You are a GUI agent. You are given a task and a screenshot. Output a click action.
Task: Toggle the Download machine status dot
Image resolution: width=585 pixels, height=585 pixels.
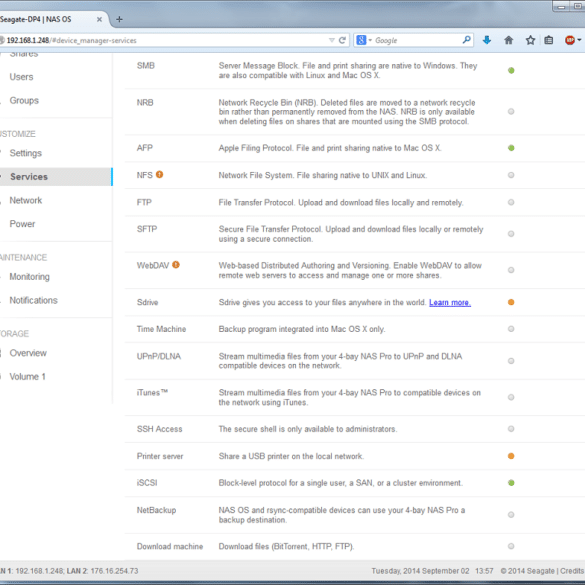511,546
